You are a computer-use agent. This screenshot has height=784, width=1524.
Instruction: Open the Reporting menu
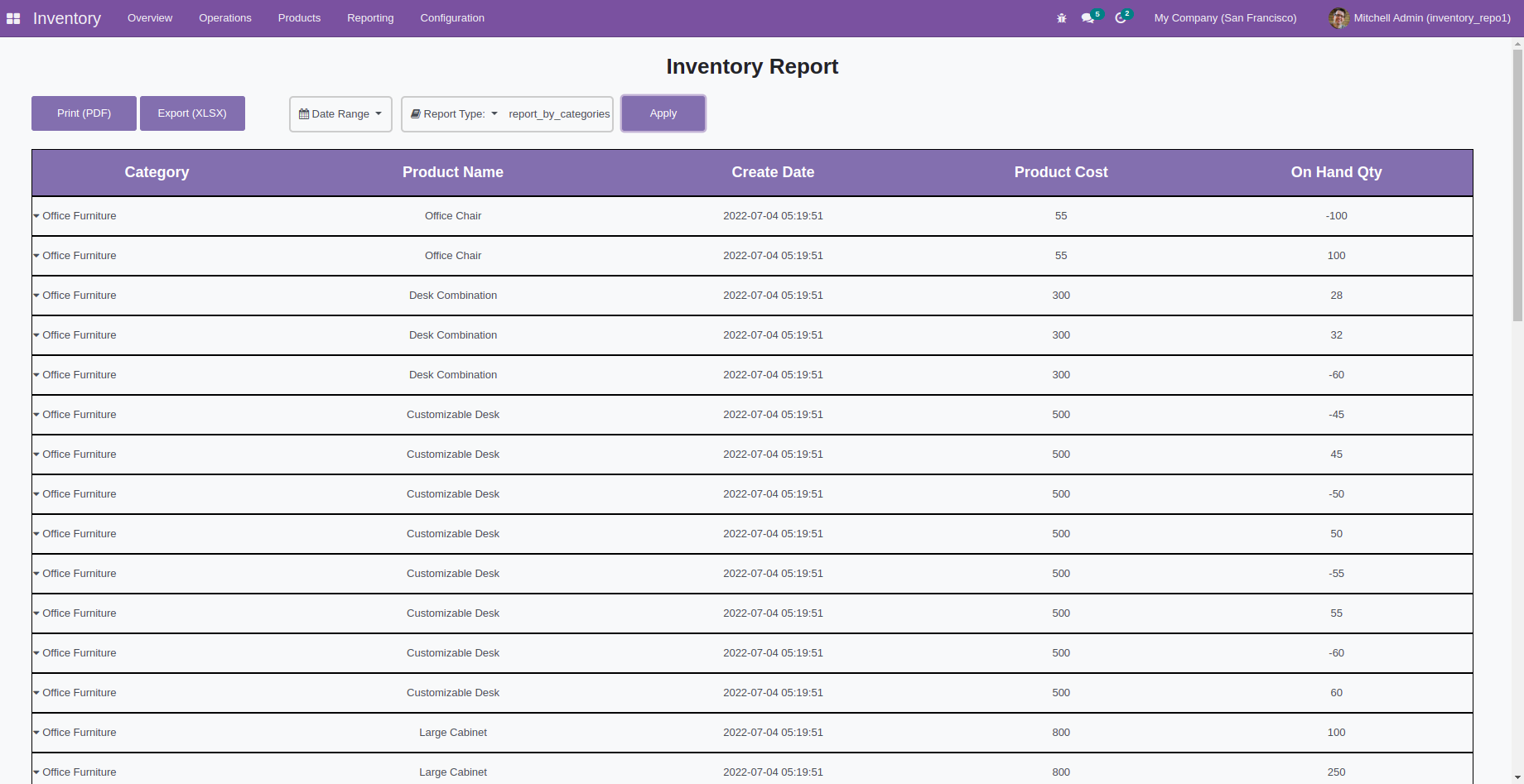pyautogui.click(x=370, y=18)
